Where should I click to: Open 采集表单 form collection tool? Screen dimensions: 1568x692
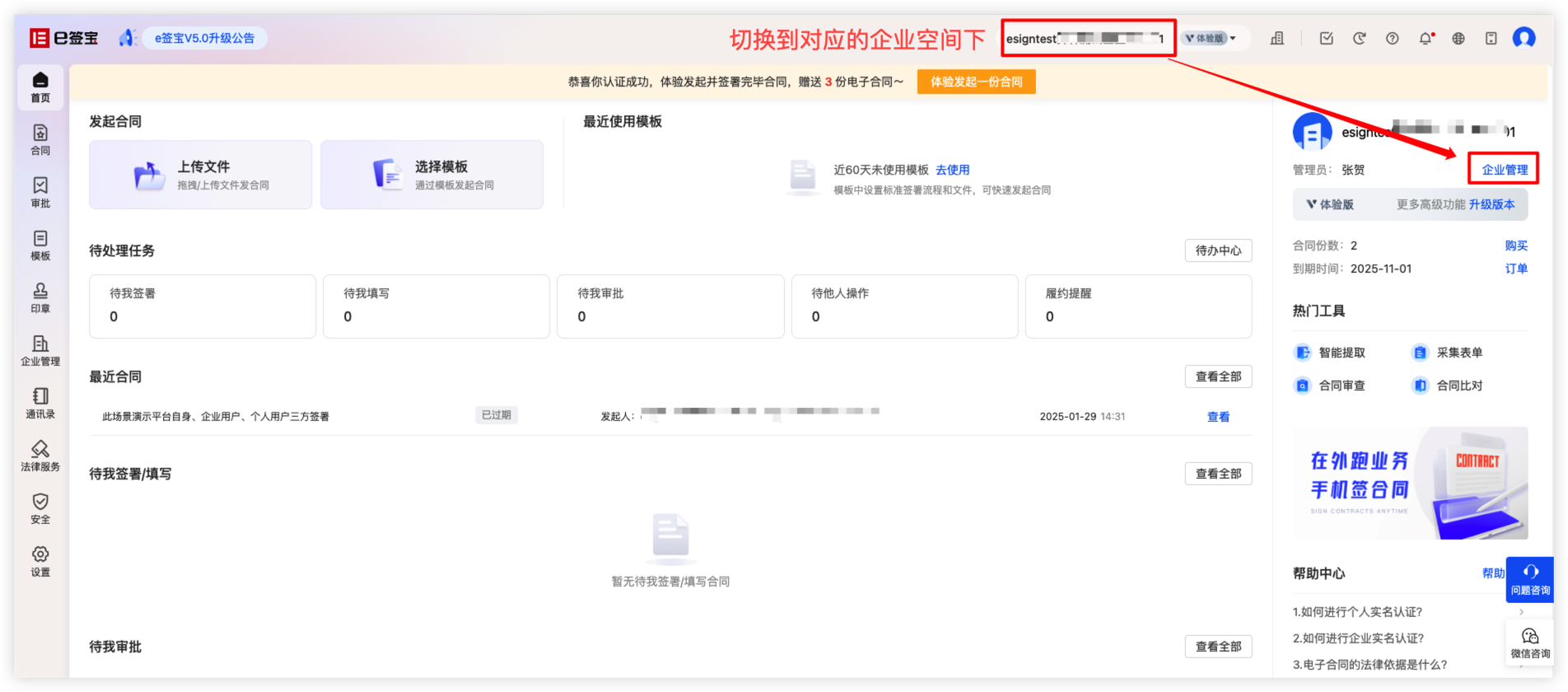pos(1448,353)
